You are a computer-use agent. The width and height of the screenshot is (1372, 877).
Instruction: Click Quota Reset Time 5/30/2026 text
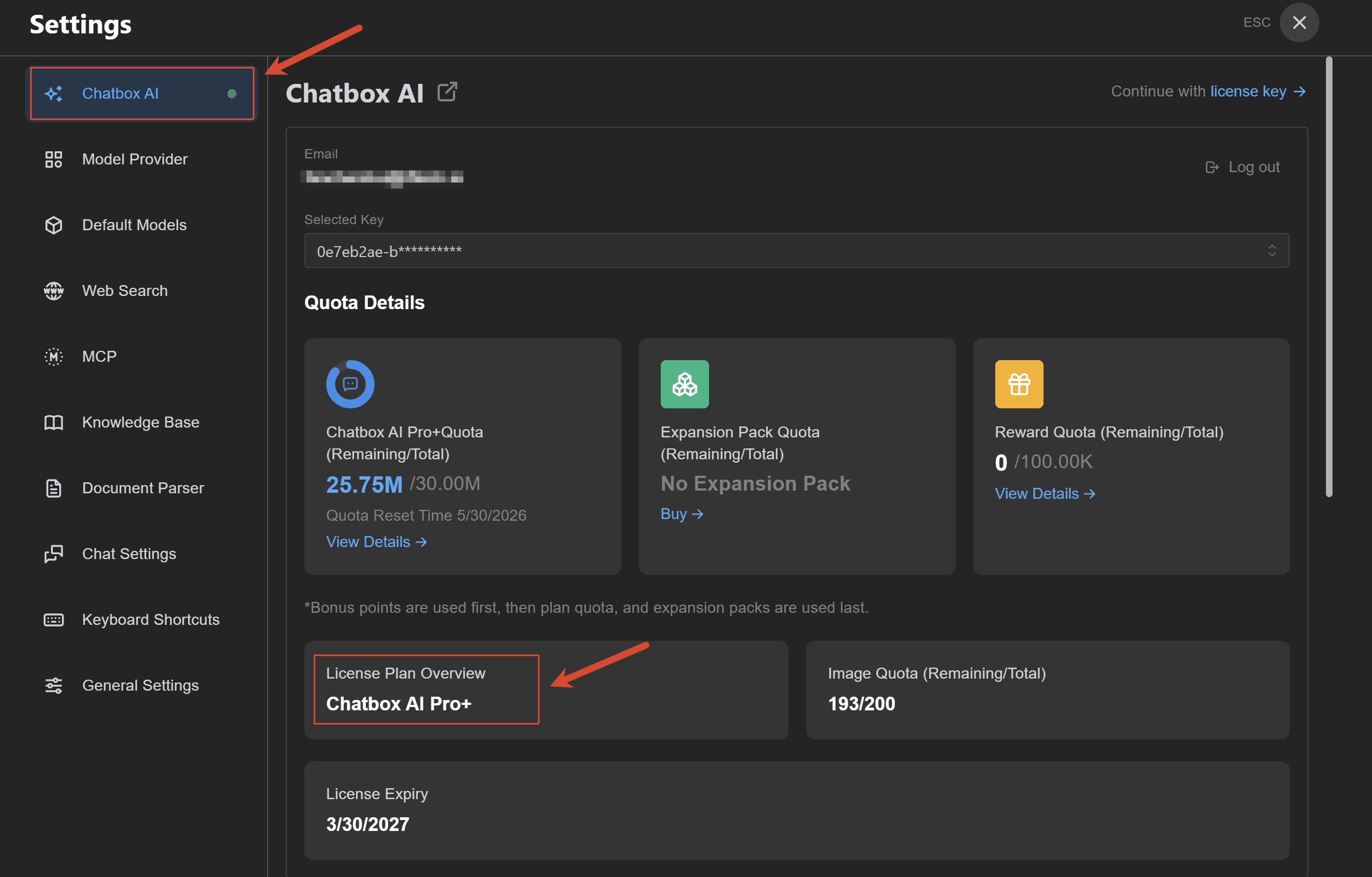tap(426, 515)
